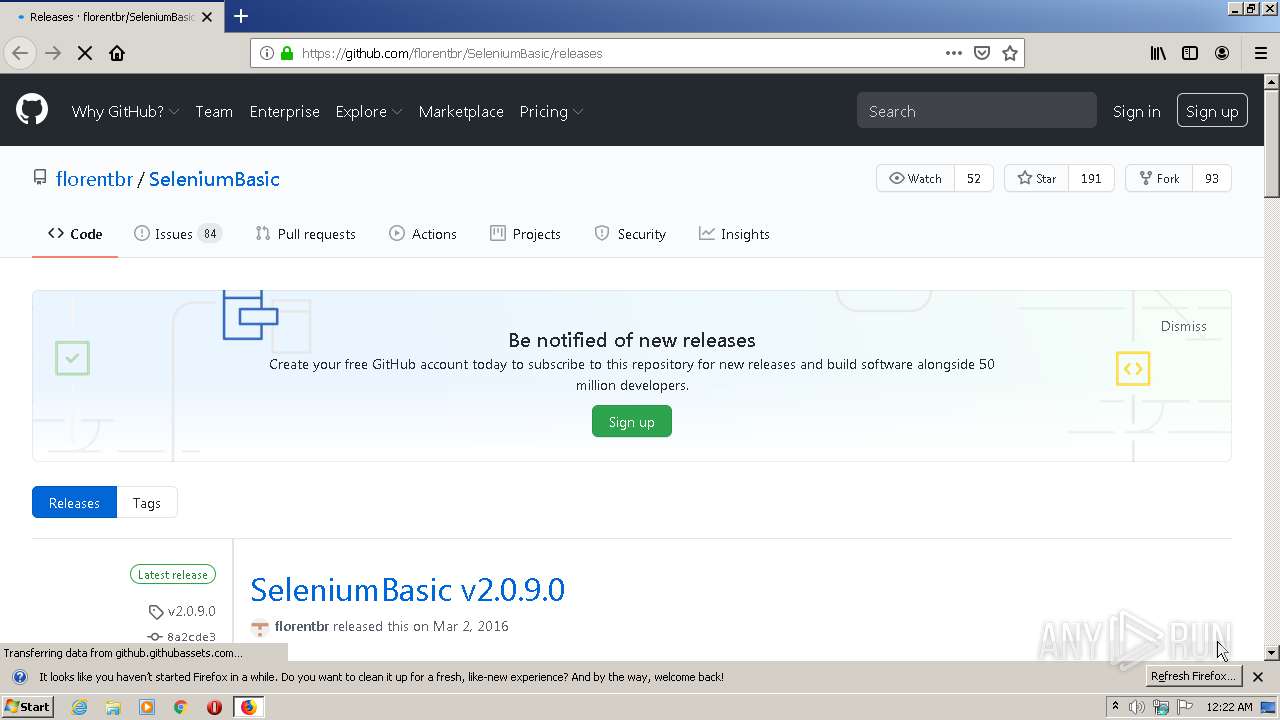Open the Firefox hamburger menu
Image resolution: width=1280 pixels, height=720 pixels.
(x=1261, y=53)
